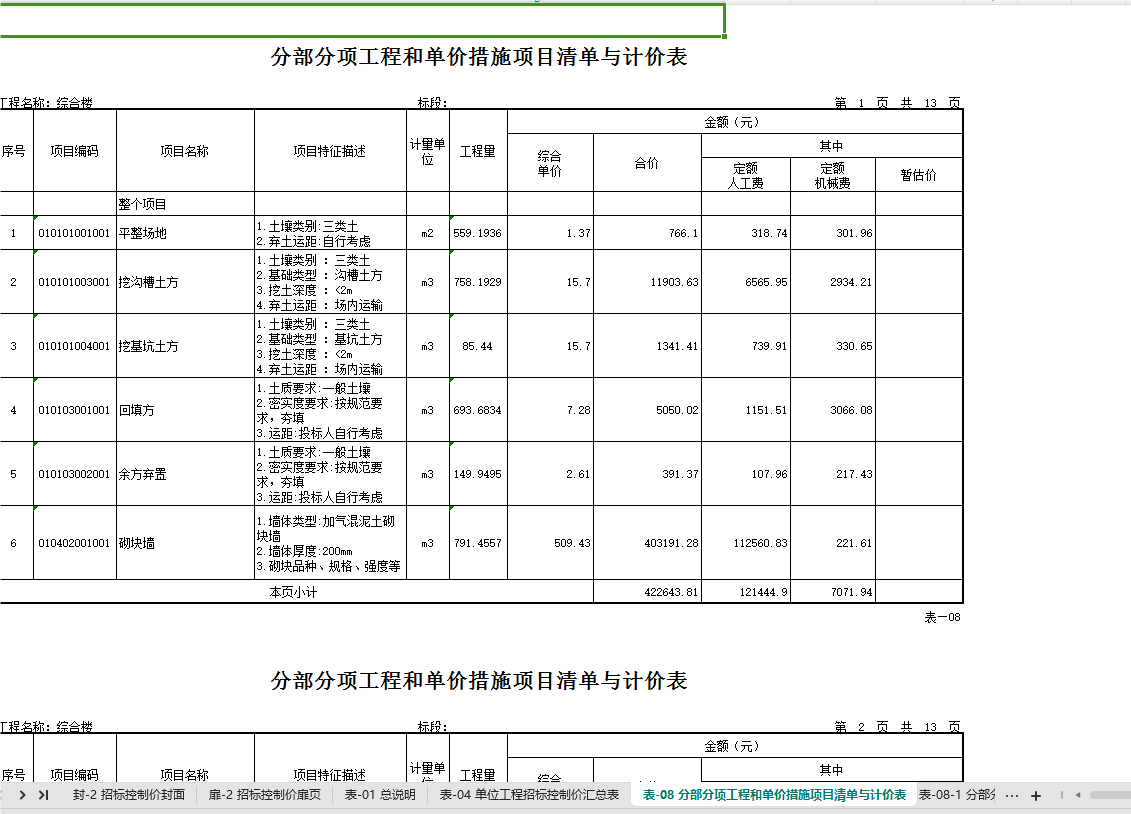Open the 表-01 总说明 sheet tab
The image size is (1131, 814).
point(379,795)
